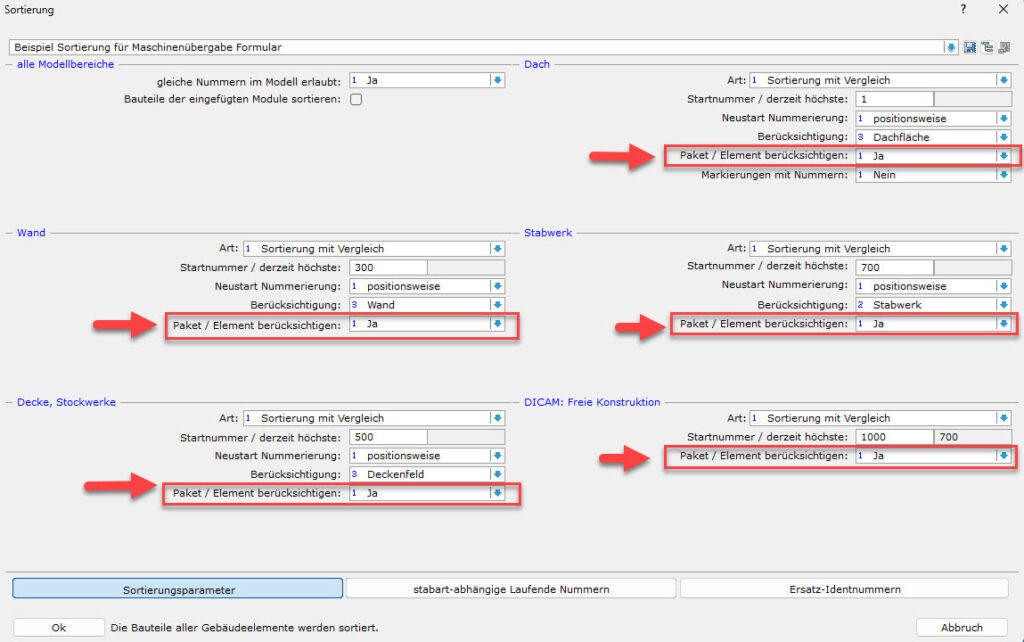Image resolution: width=1024 pixels, height=642 pixels.
Task: Expand Wand 'Paket / Element berücksichtigen' dropdown
Action: 497,324
